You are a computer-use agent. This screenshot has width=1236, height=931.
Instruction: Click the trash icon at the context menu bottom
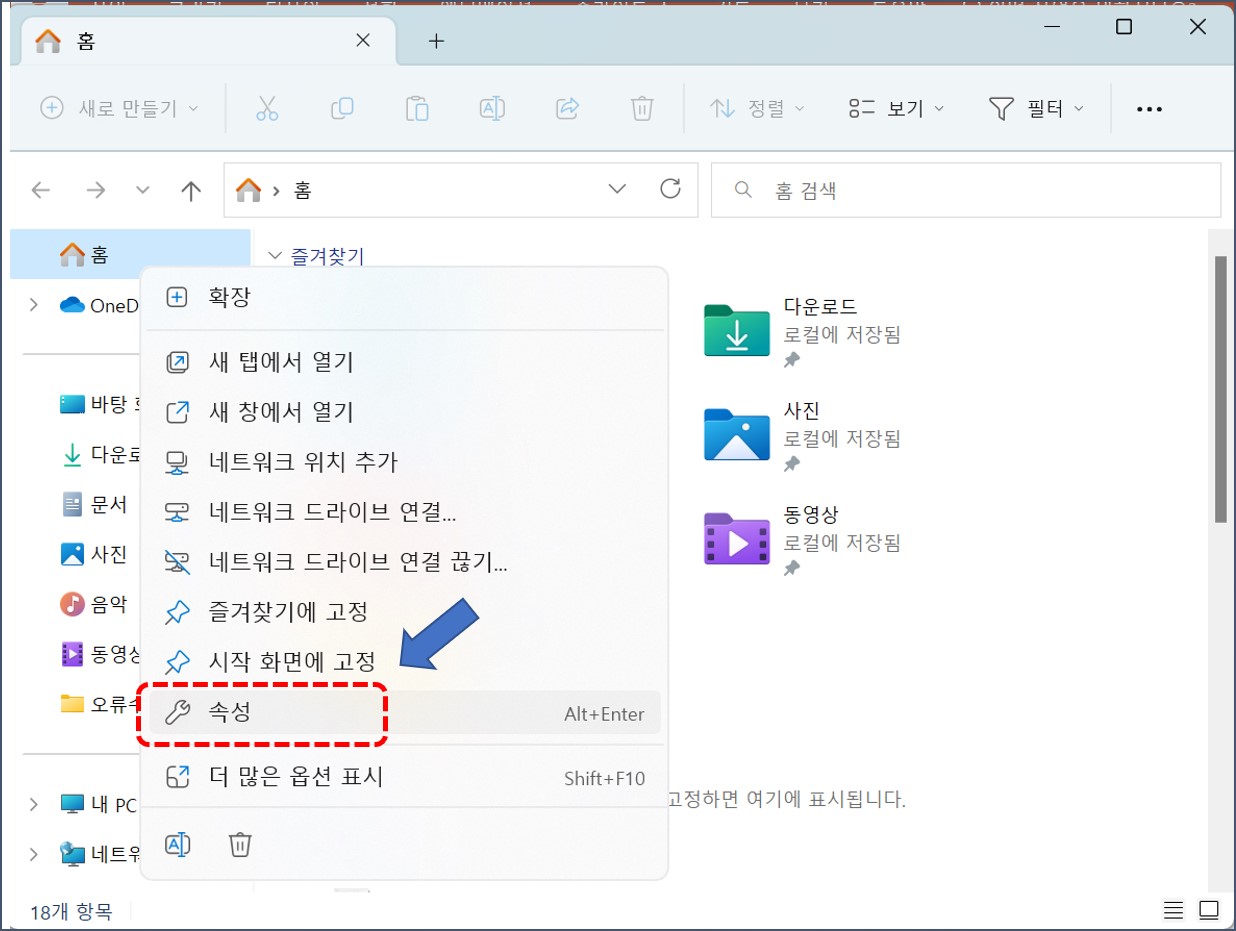[239, 844]
